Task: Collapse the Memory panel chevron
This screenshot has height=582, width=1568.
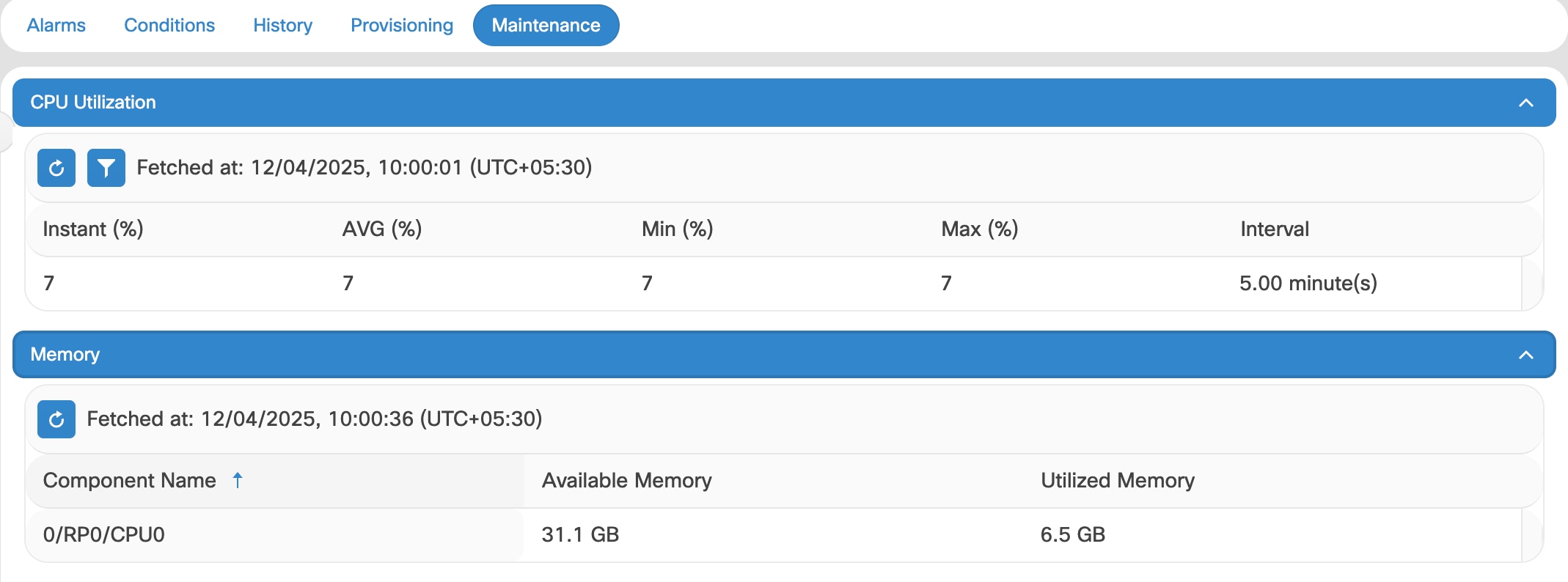Action: (1525, 355)
